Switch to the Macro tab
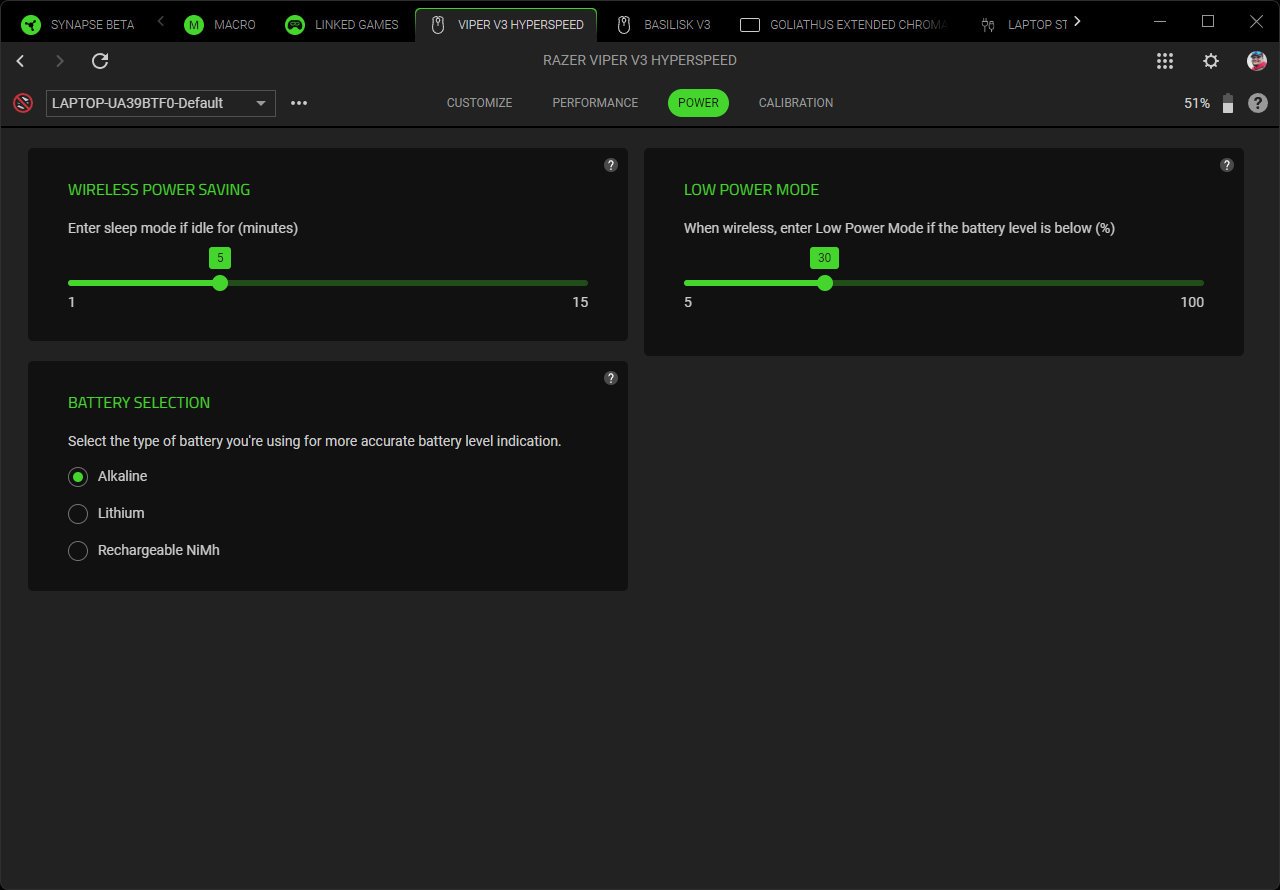This screenshot has width=1280, height=890. 221,24
